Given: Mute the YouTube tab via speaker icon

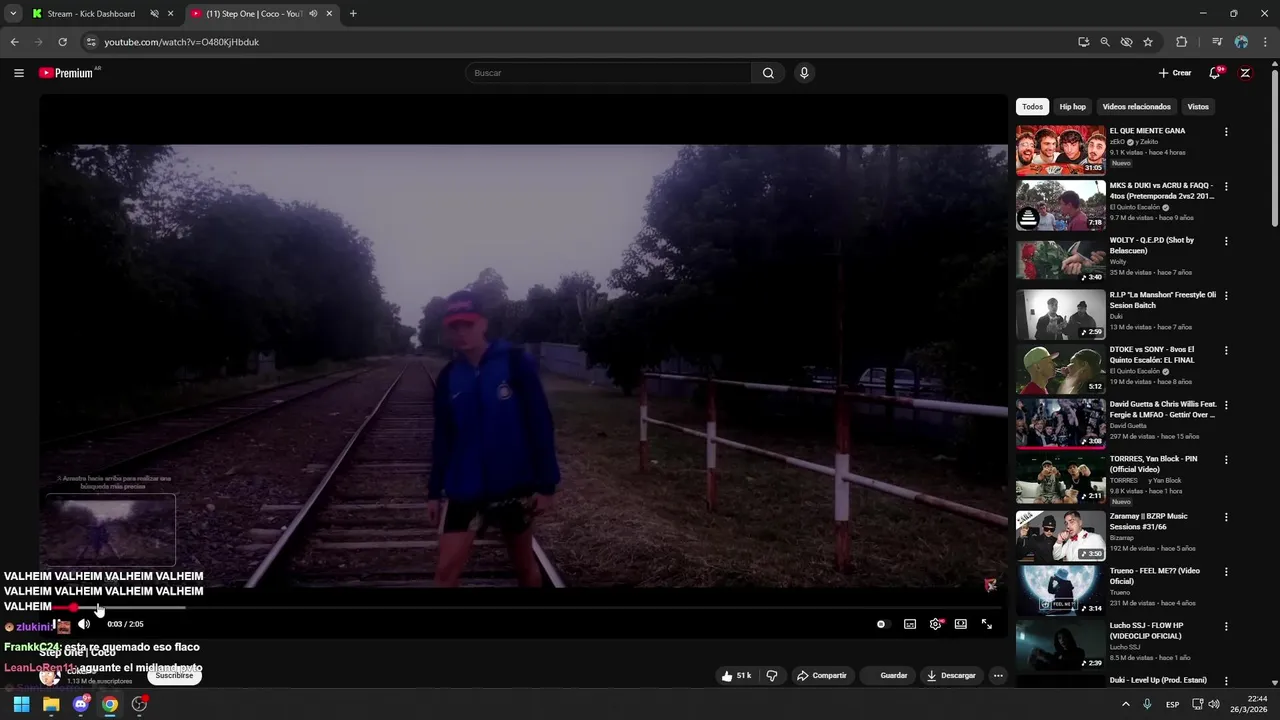Looking at the screenshot, I should coord(313,14).
